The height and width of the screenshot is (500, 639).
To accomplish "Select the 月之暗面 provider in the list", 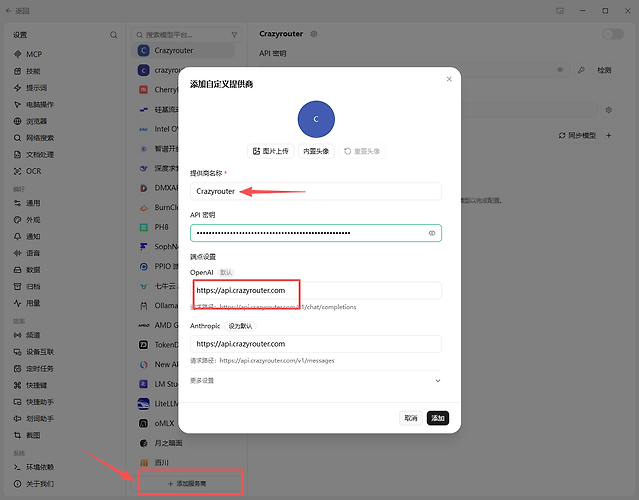I will click(184, 443).
